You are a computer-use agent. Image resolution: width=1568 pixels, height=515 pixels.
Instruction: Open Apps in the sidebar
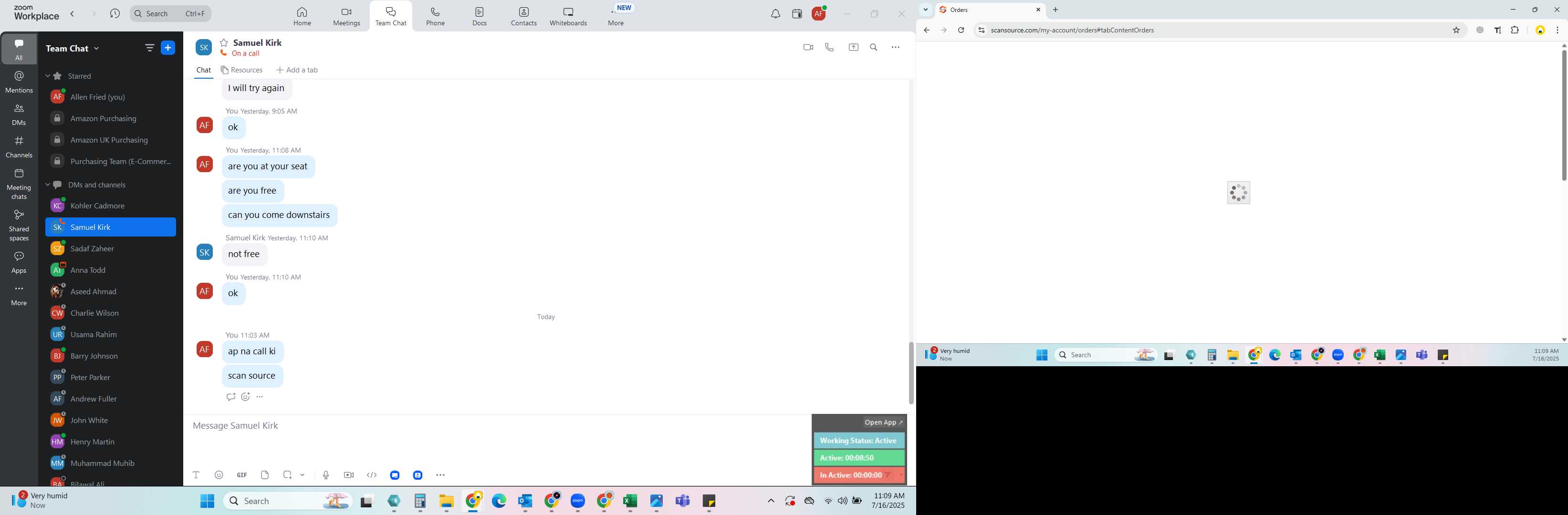pos(19,262)
